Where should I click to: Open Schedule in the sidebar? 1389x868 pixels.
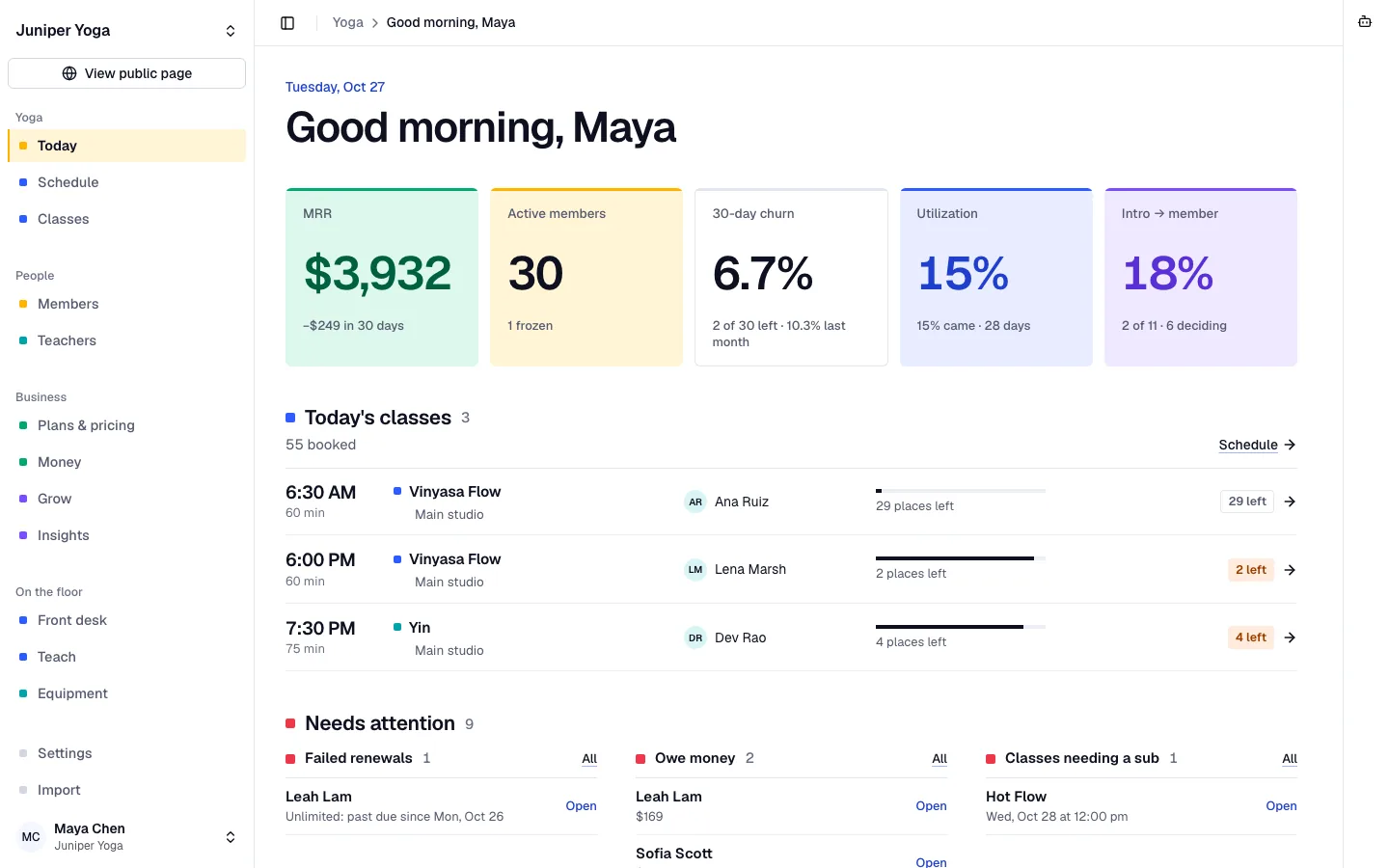pyautogui.click(x=126, y=182)
